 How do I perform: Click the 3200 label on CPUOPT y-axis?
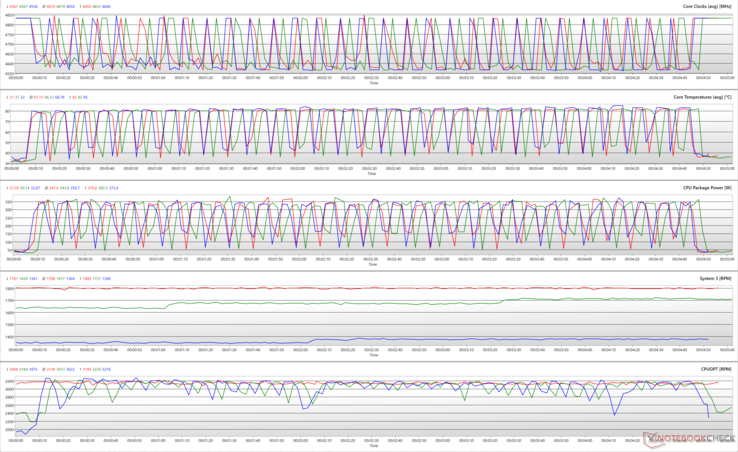9,382
